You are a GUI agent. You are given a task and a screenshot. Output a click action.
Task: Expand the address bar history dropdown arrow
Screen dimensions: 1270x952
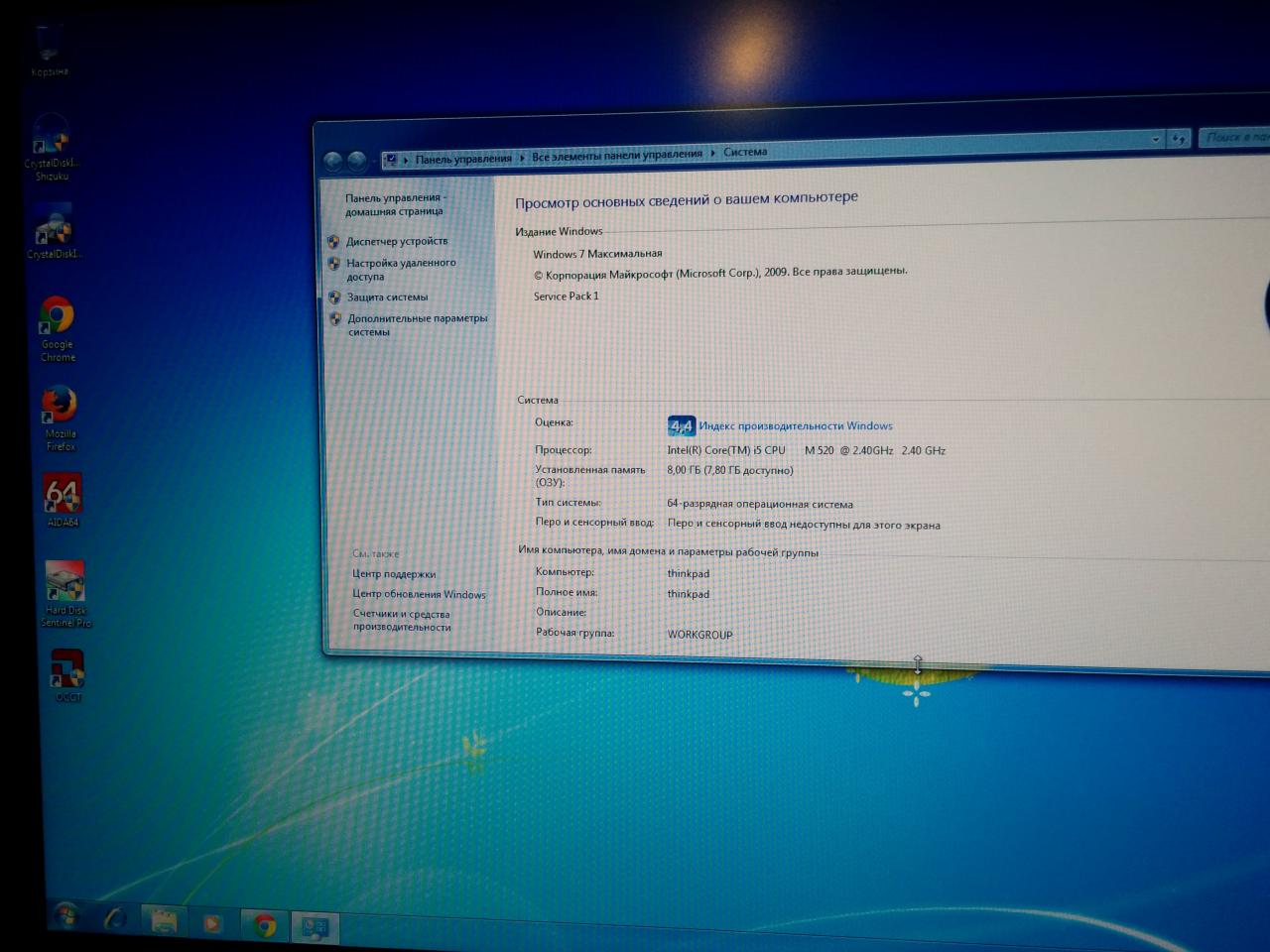click(1155, 140)
